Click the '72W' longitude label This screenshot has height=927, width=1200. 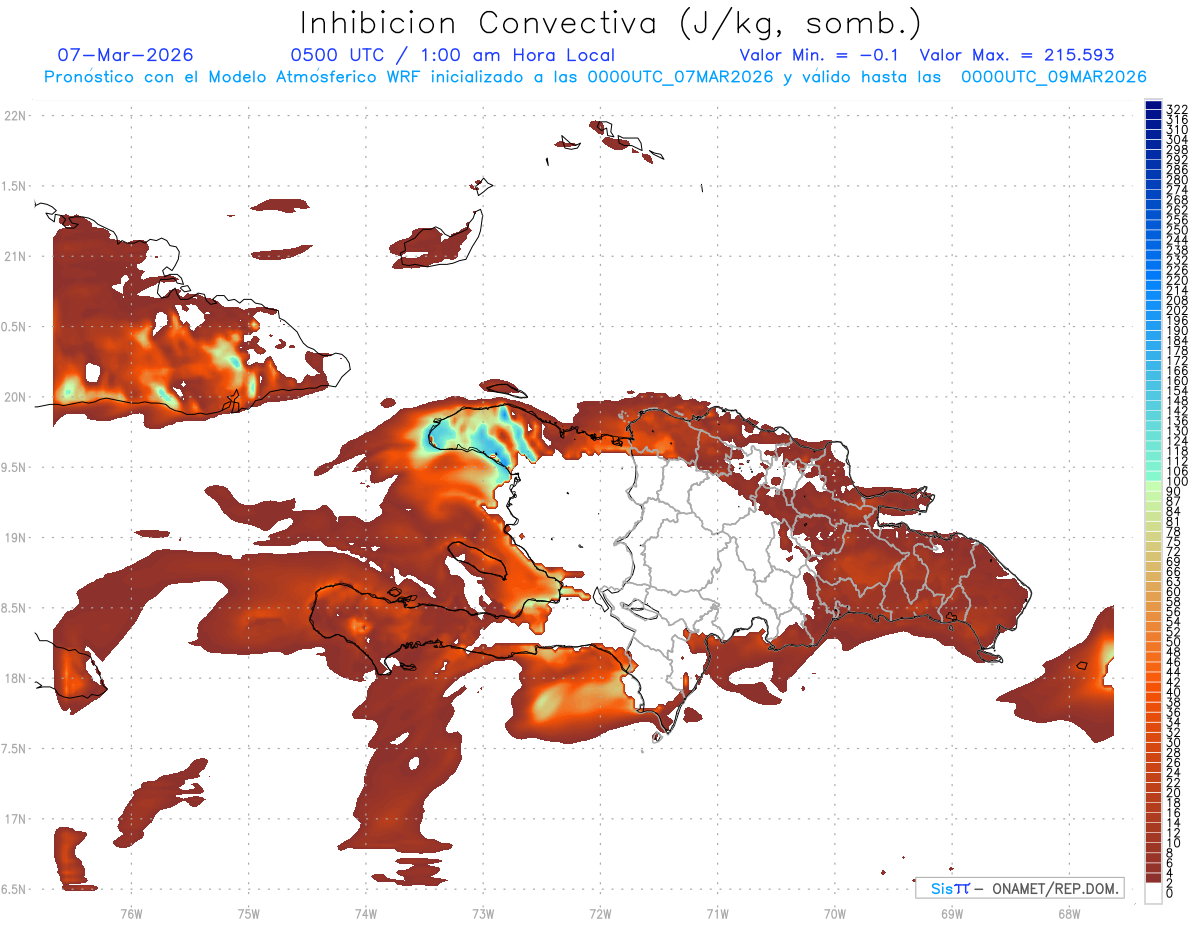(600, 913)
